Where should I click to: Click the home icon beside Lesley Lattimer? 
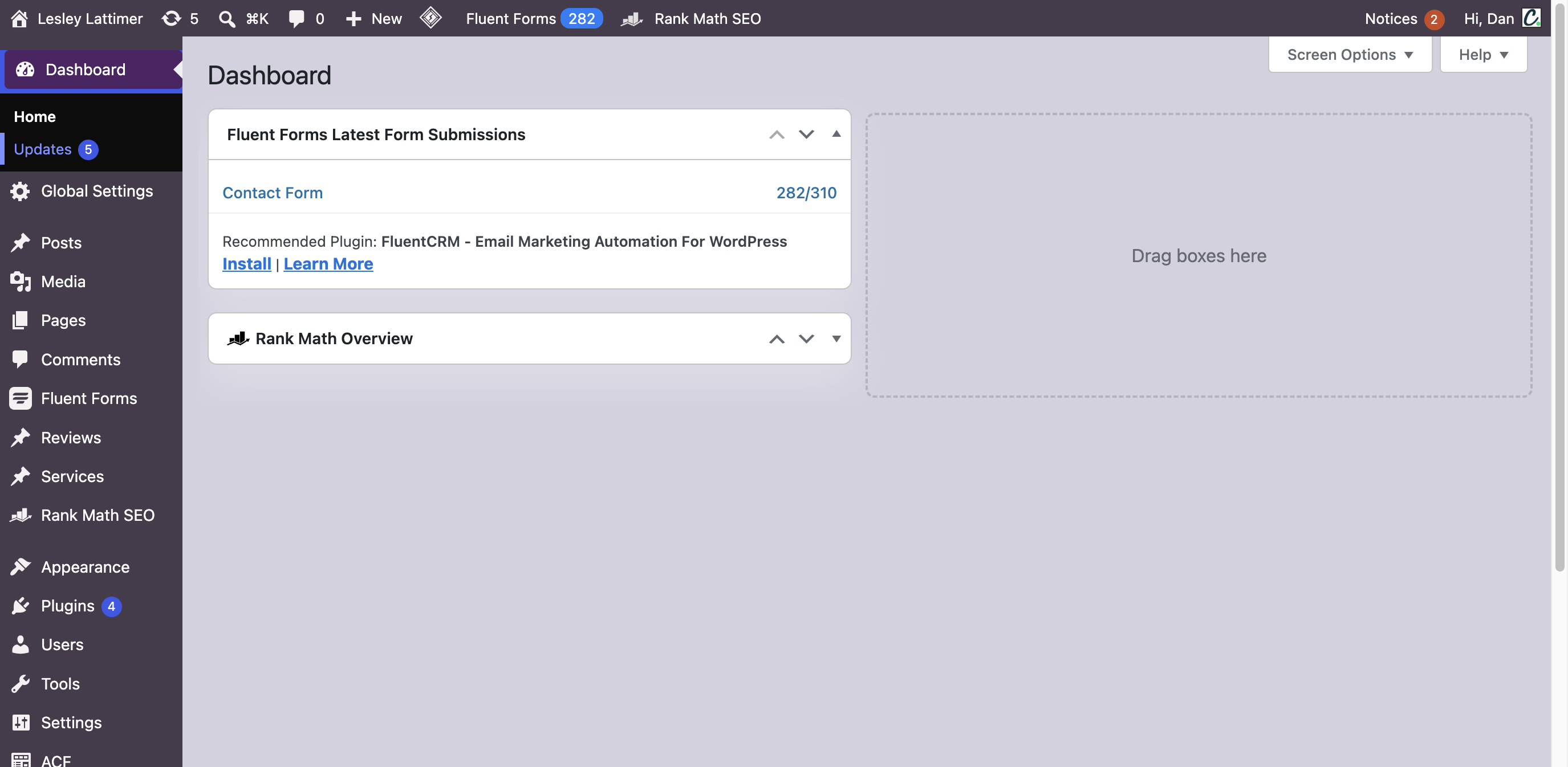[19, 18]
